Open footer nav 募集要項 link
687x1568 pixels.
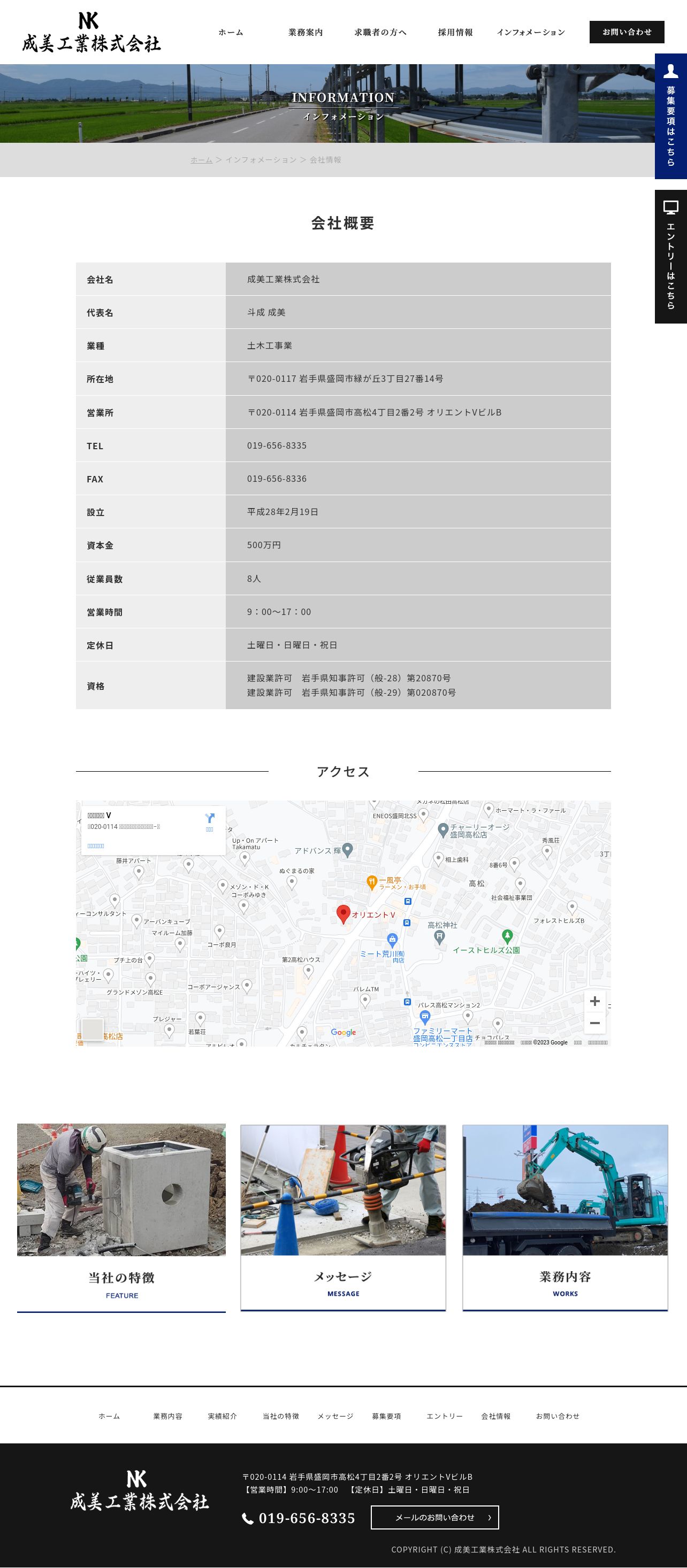387,1417
